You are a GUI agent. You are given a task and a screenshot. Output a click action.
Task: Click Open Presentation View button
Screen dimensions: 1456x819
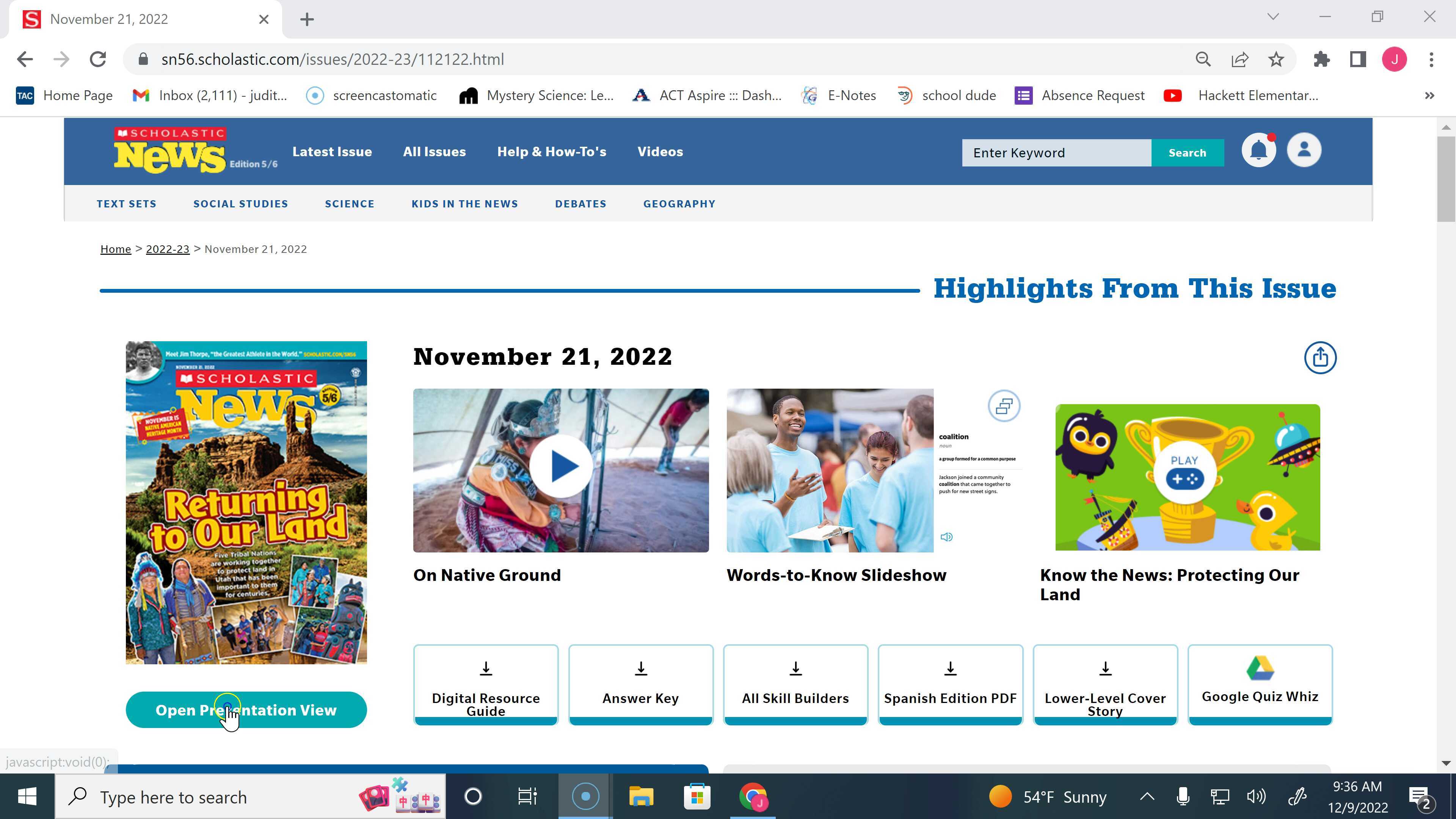click(246, 710)
